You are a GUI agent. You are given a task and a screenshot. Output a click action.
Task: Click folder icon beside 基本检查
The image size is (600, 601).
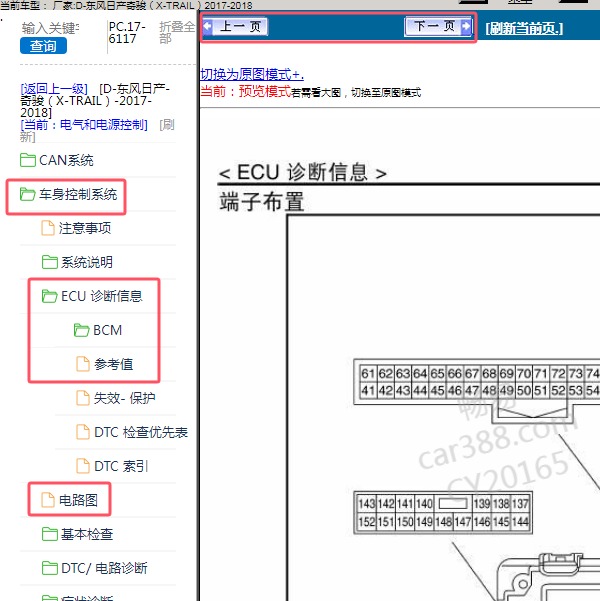(49, 534)
